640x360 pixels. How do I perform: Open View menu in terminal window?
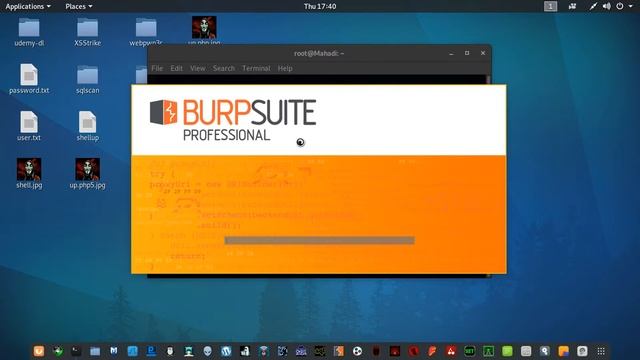[x=198, y=68]
